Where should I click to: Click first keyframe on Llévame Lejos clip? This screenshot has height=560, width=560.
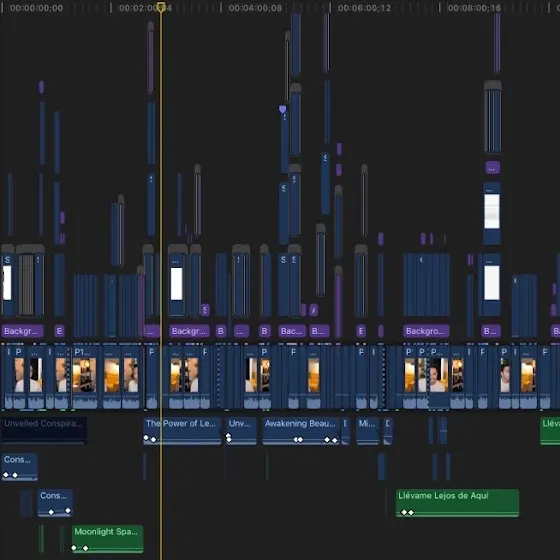coord(404,512)
